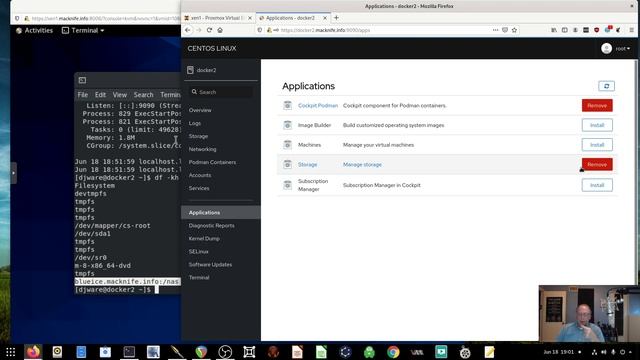
Task: Remove the Storage application
Action: click(597, 164)
